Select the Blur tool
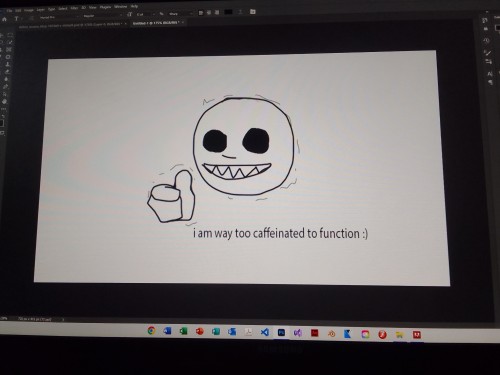 tap(6, 79)
